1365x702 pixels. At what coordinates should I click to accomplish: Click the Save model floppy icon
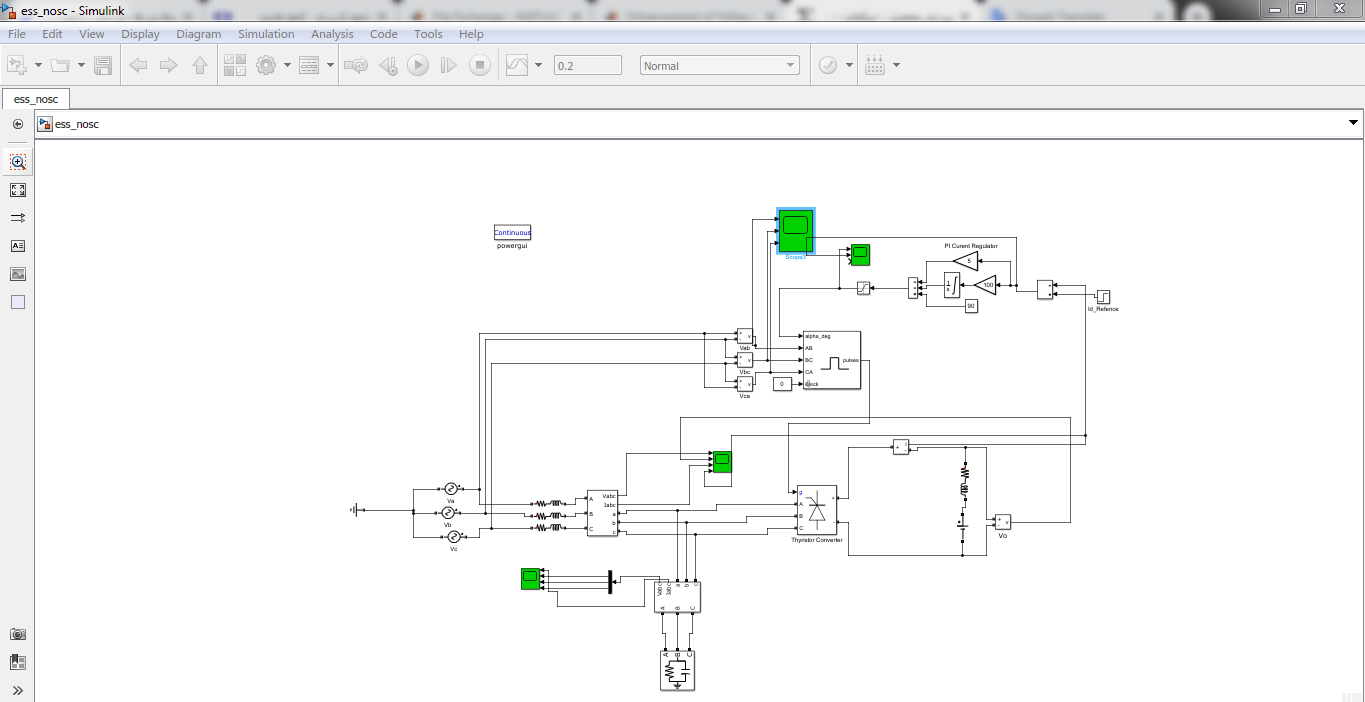click(103, 66)
